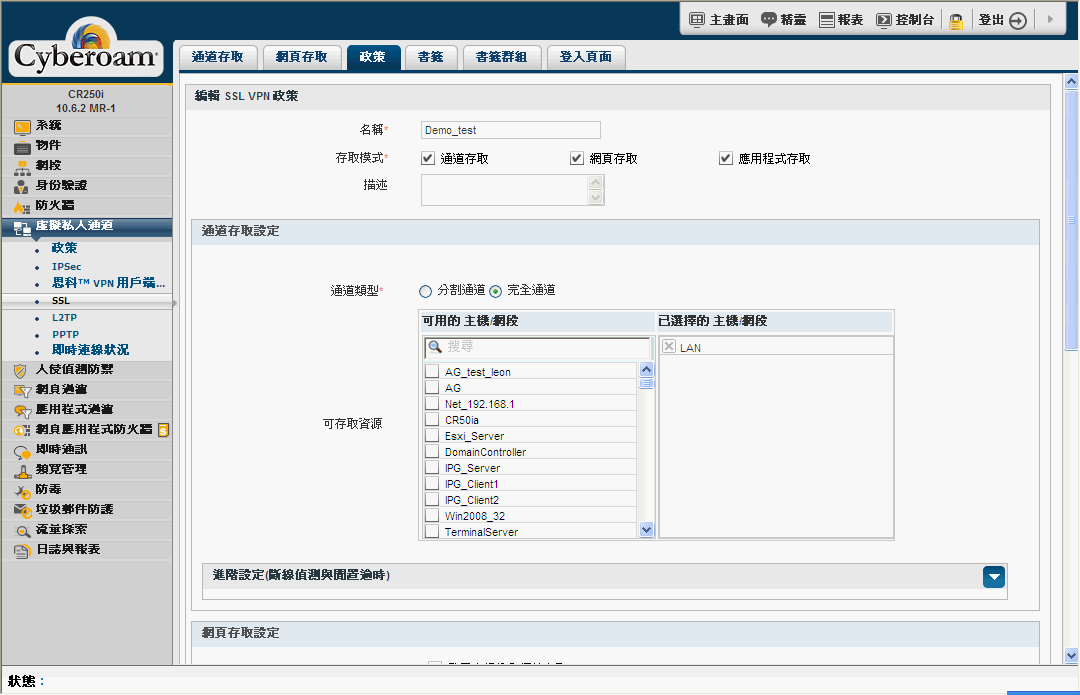
Task: Toggle the 應用程式存取 access mode checkbox
Action: click(725, 158)
